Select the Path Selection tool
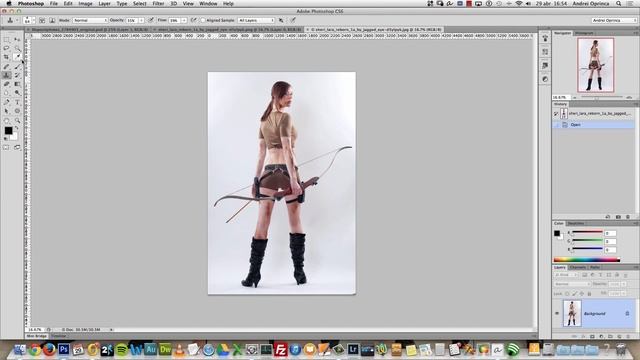Image resolution: width=640 pixels, height=360 pixels. pos(7,111)
